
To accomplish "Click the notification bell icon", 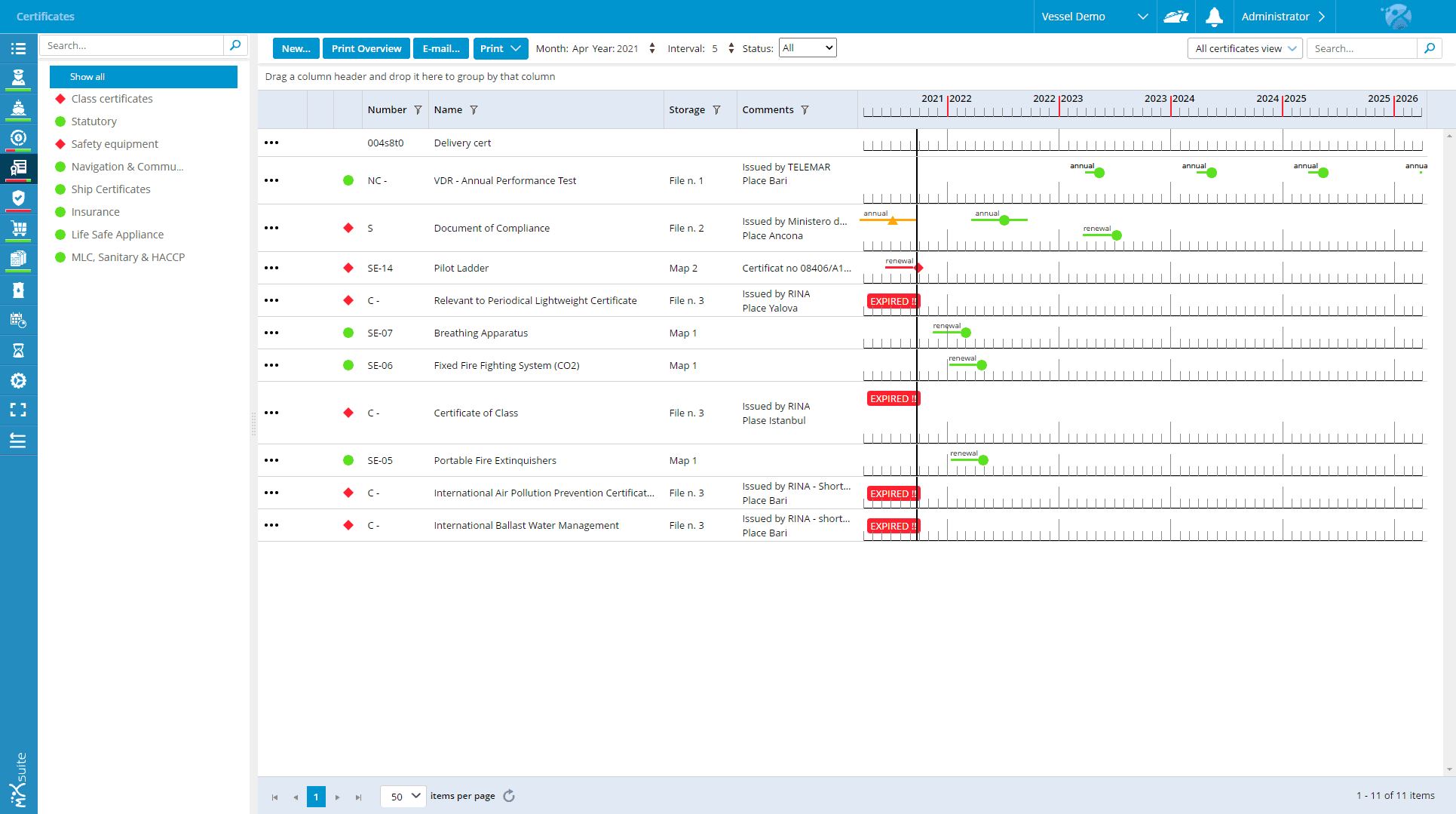I will (1214, 17).
